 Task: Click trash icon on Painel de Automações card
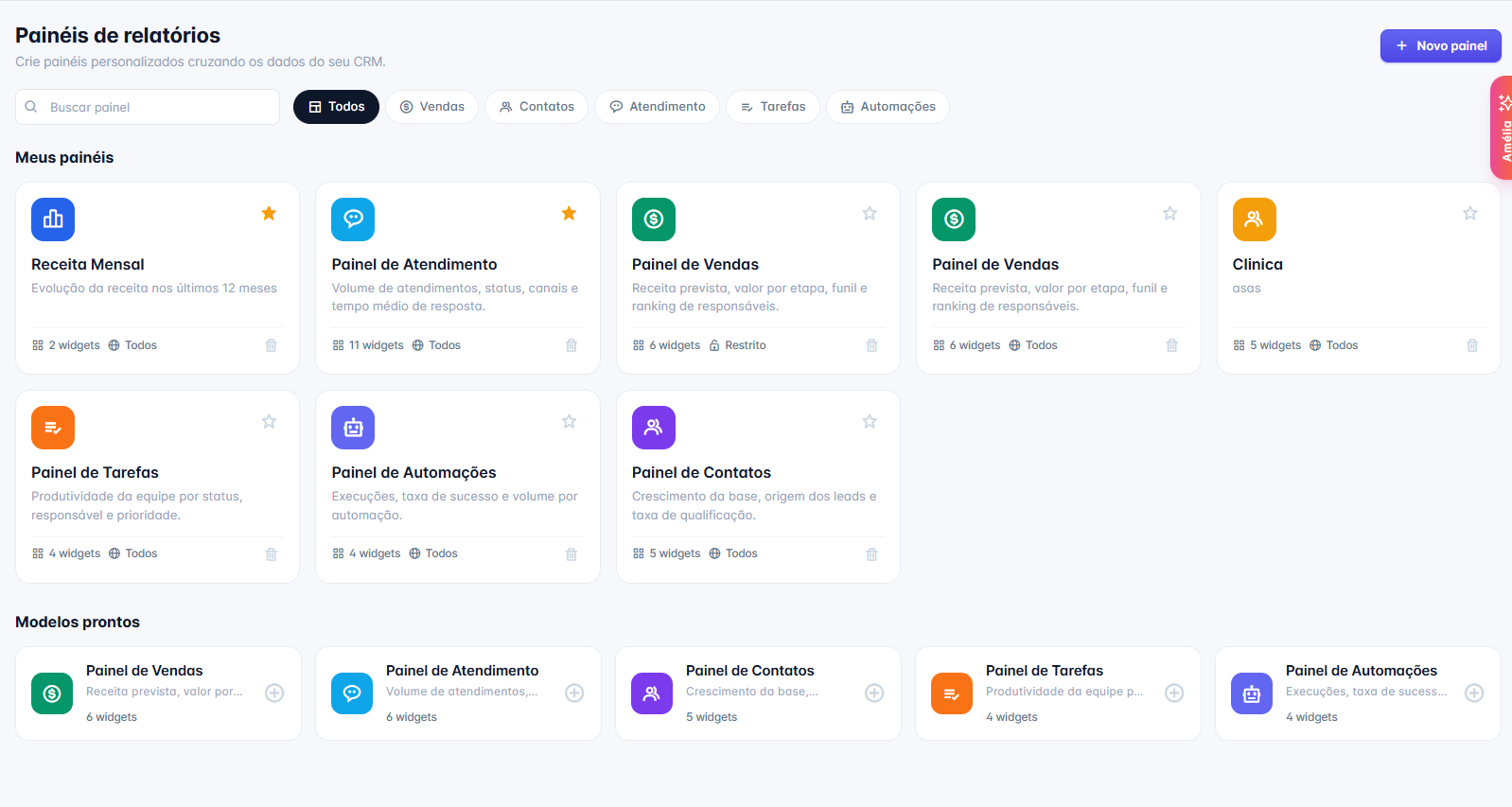tap(571, 554)
